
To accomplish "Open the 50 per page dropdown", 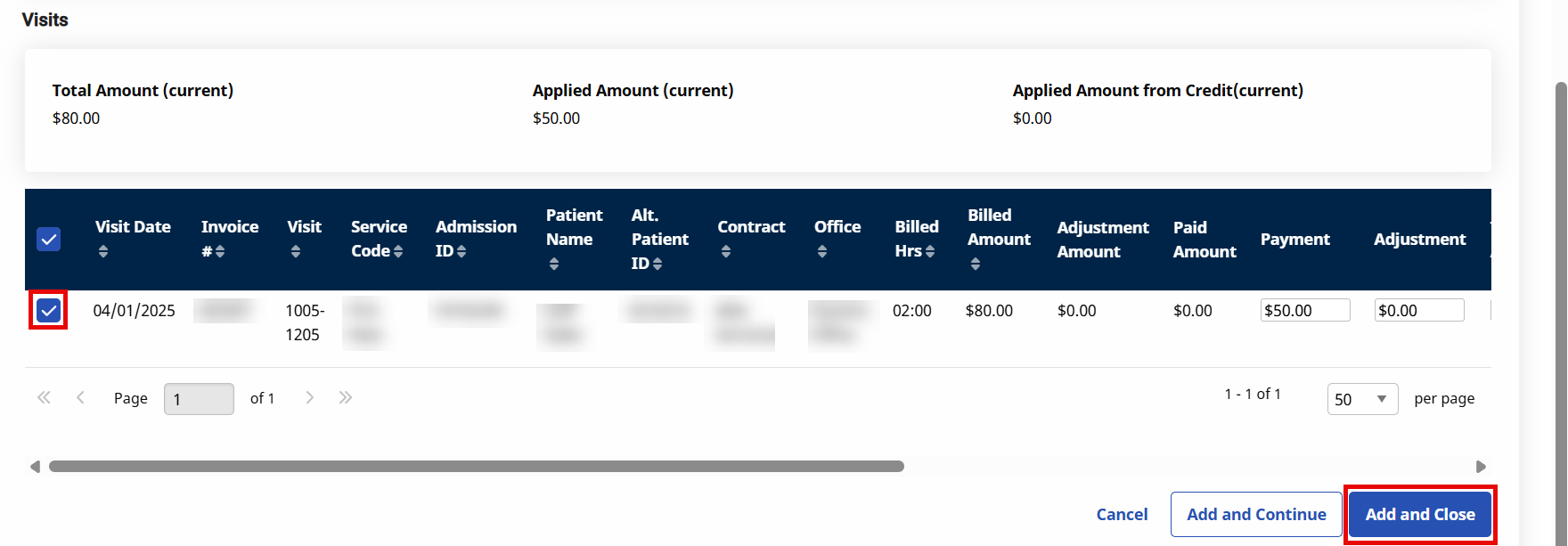I will [x=1362, y=399].
